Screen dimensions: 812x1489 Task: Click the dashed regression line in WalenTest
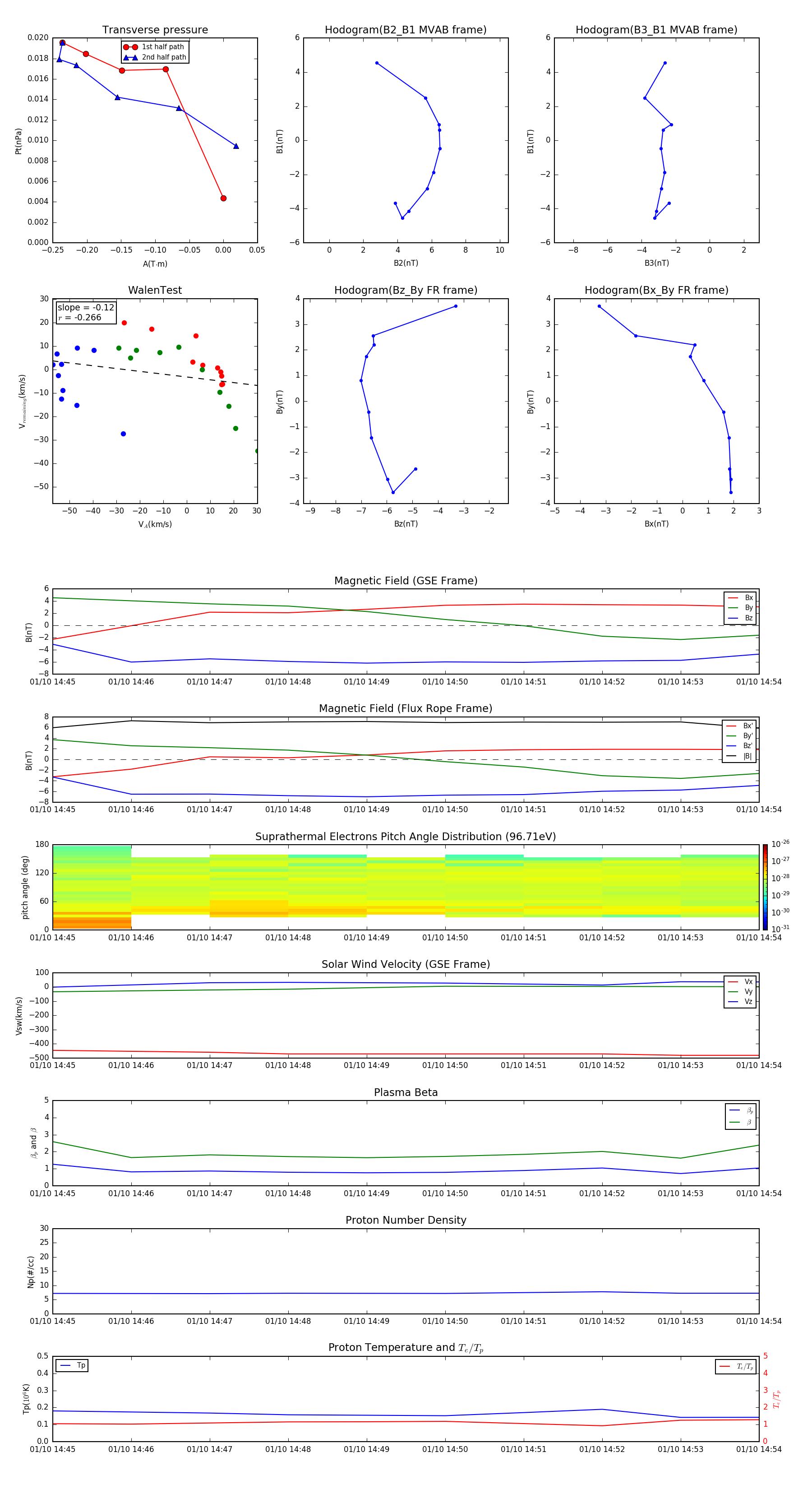point(155,374)
